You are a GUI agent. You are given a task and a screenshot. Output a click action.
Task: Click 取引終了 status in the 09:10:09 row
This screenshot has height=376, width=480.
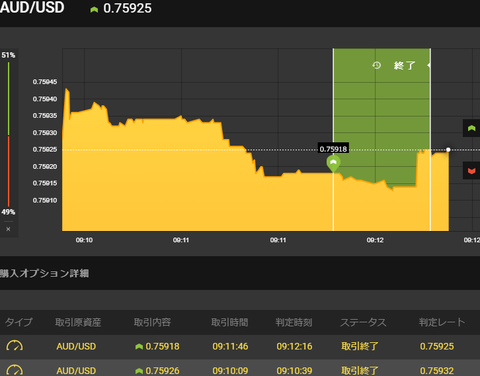coord(360,371)
